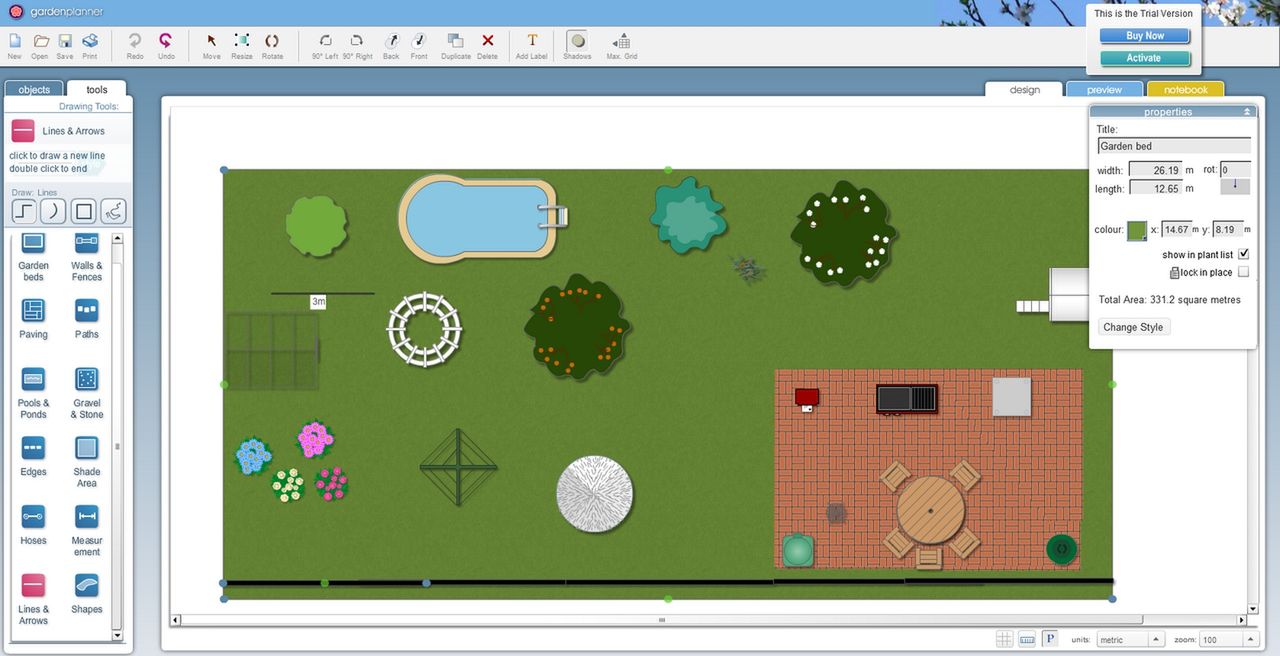Open the notebook tab
This screenshot has height=656, width=1280.
(x=1185, y=90)
